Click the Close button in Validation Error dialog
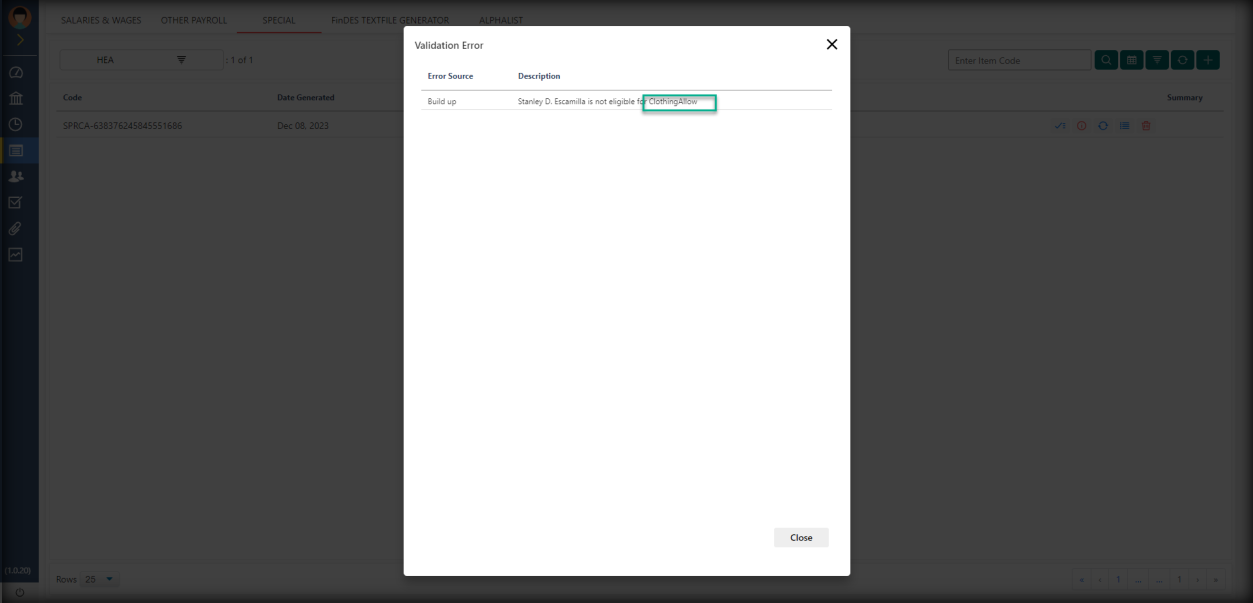The width and height of the screenshot is (1253, 603). (x=801, y=537)
